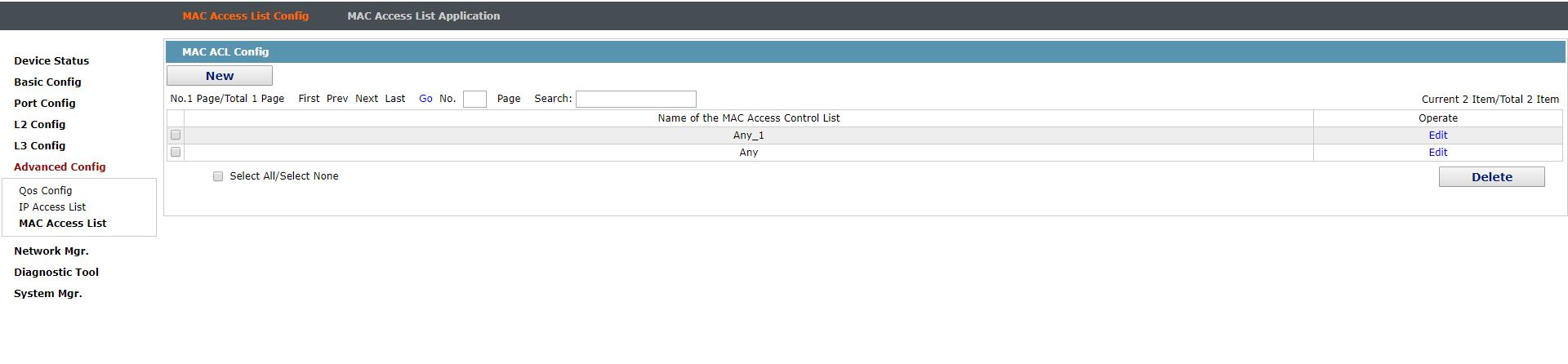This screenshot has width=1568, height=364.
Task: Tick the checkbox for the Any row
Action: [176, 152]
